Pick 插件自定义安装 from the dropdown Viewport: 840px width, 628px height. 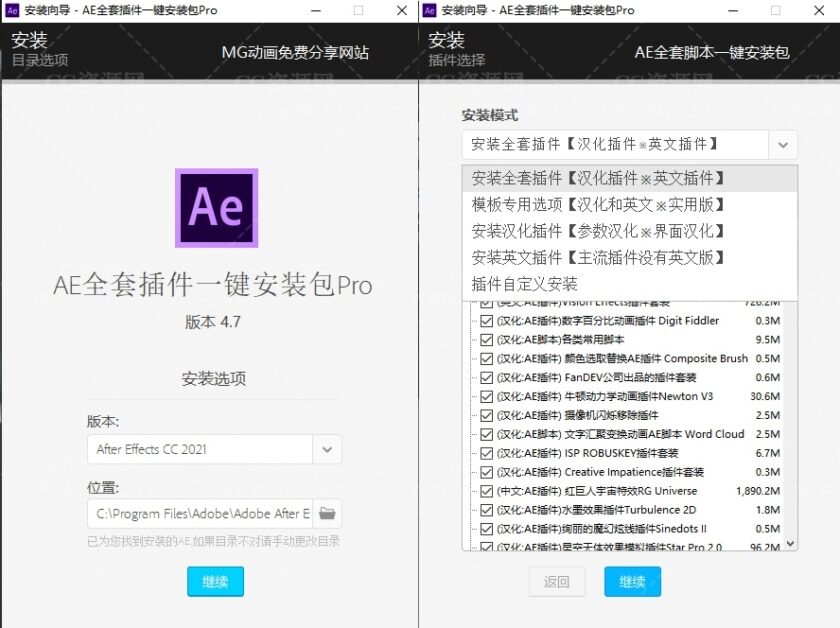525,284
